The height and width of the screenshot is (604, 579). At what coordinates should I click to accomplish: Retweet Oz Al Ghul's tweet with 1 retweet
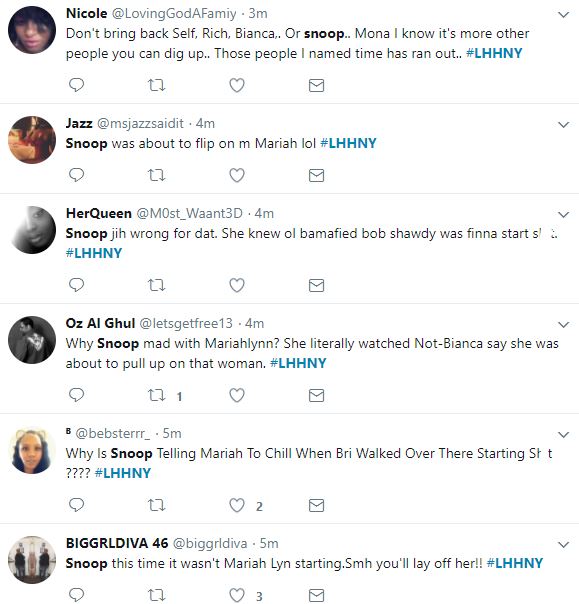click(x=157, y=395)
